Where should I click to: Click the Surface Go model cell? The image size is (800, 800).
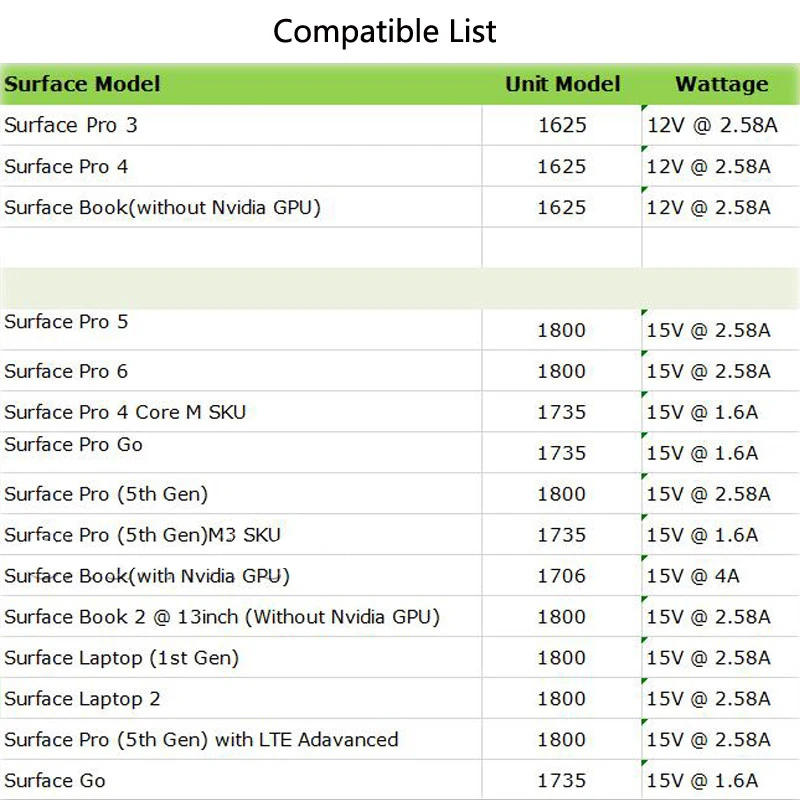point(55,781)
